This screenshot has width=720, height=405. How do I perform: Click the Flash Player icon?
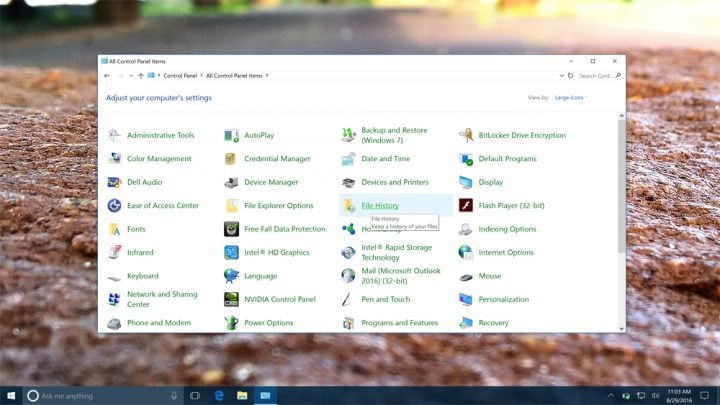coord(466,206)
